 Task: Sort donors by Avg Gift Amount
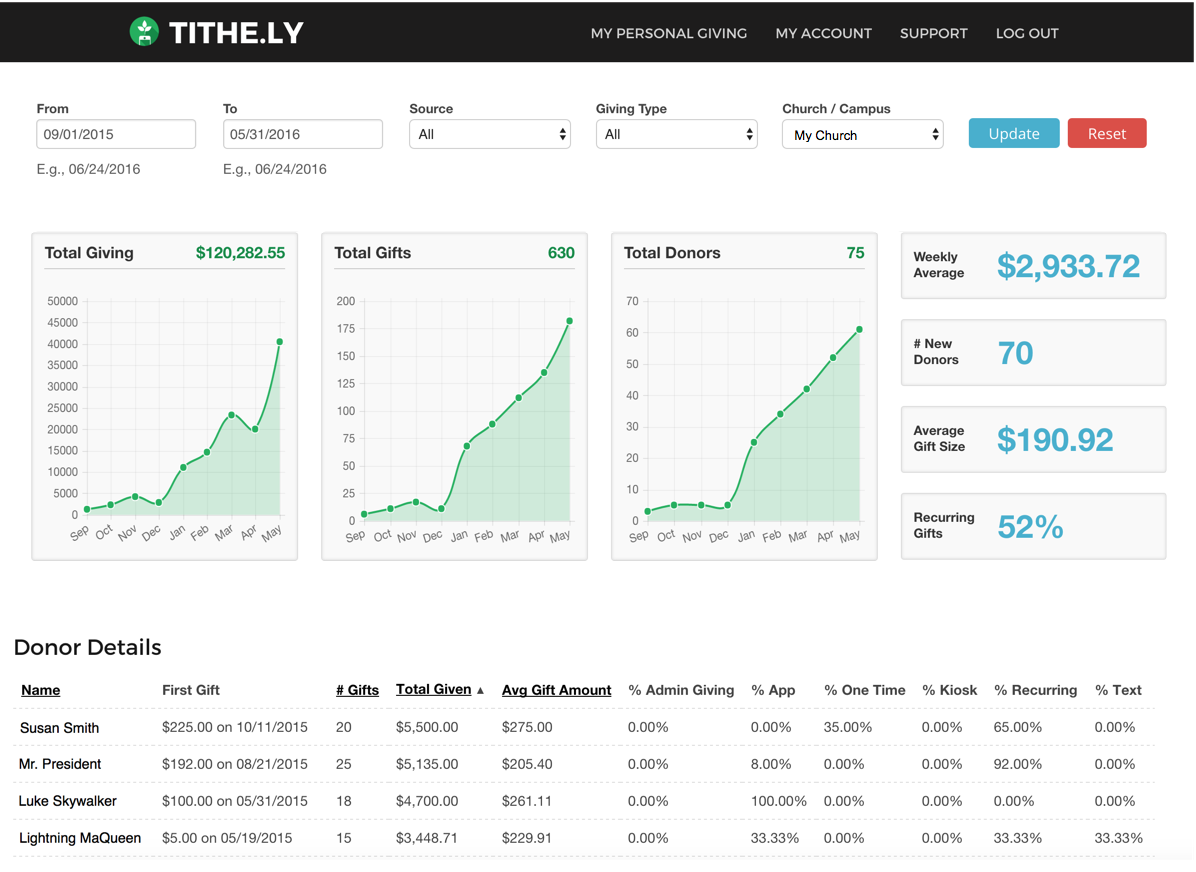[x=556, y=690]
